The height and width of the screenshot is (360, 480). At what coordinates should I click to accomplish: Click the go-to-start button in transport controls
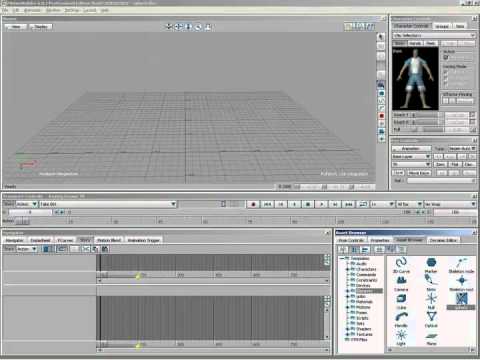click(x=267, y=204)
